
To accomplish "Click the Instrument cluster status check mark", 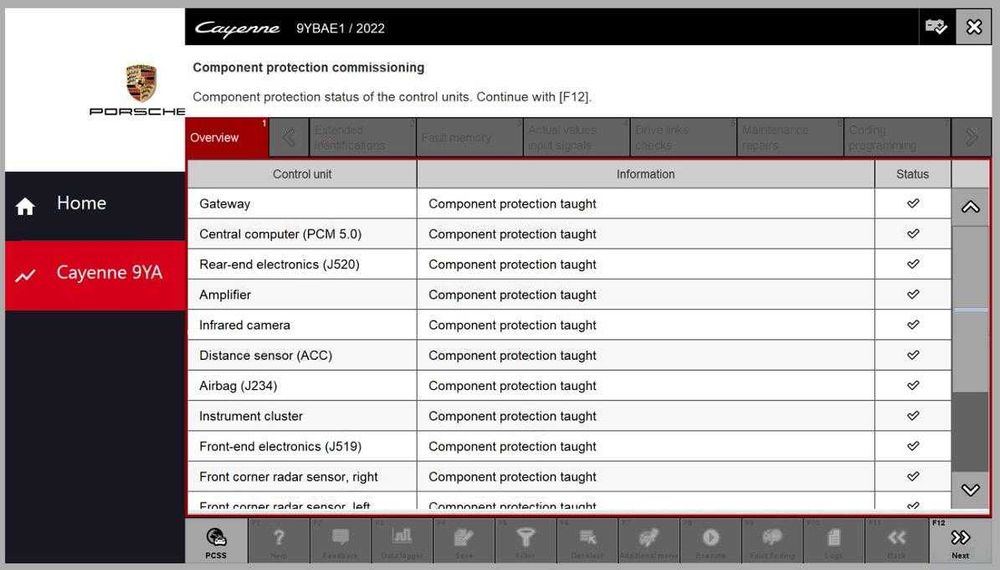I will 913,416.
